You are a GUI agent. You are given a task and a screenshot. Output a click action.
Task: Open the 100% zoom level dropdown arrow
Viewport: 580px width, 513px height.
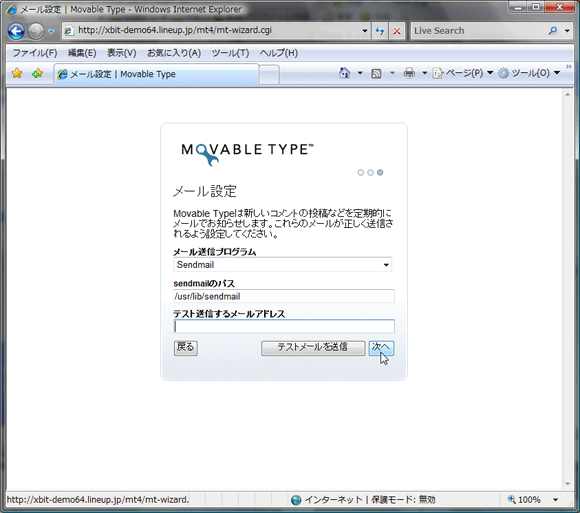coord(556,500)
